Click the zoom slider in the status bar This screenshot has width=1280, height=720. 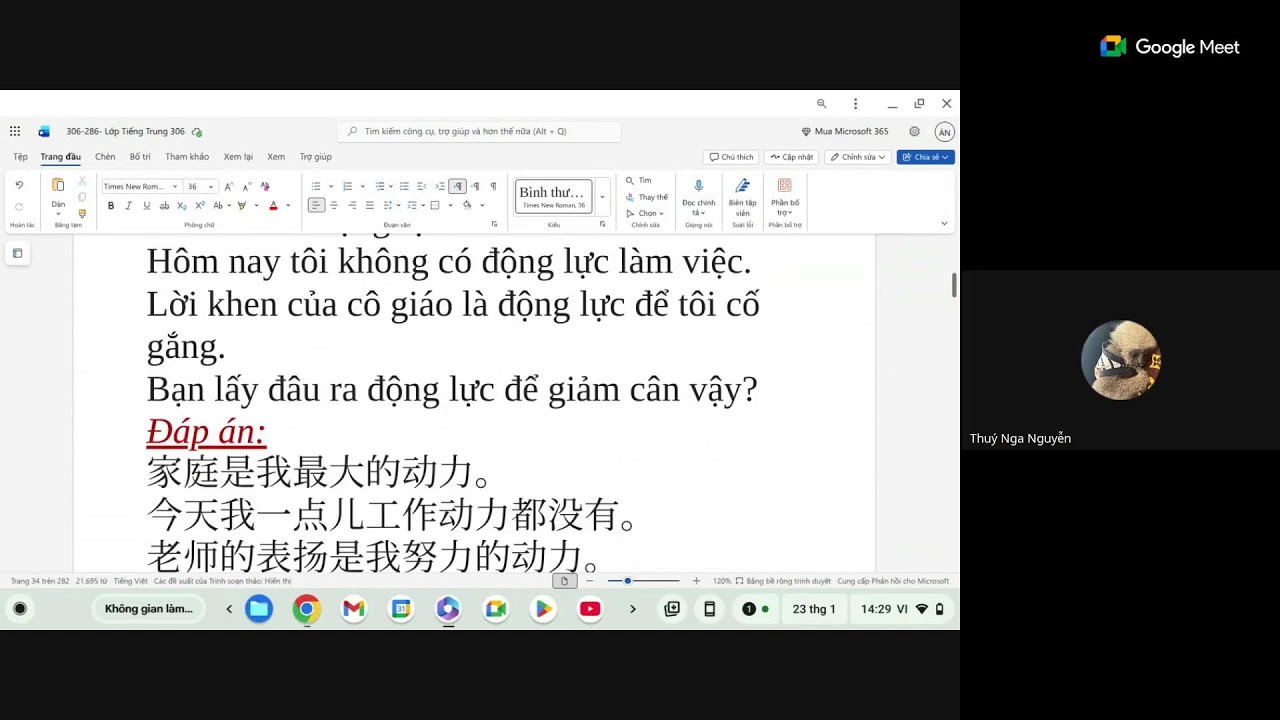pos(644,581)
